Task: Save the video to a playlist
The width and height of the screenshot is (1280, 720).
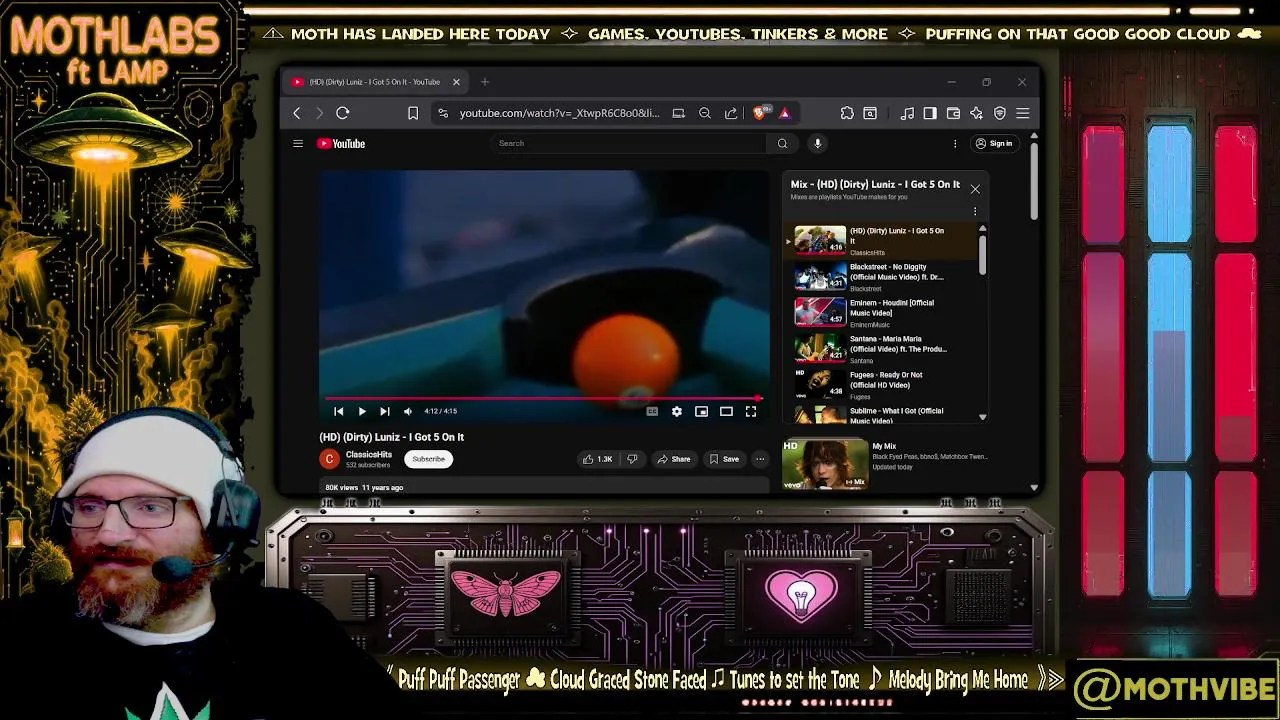Action: [x=724, y=459]
